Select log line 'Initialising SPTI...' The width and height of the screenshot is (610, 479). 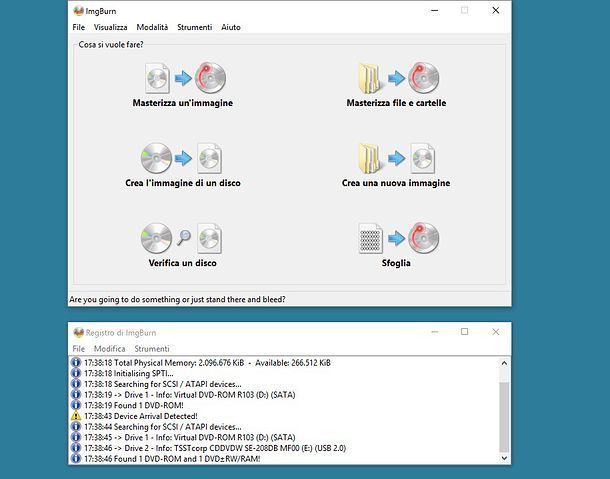pos(129,373)
